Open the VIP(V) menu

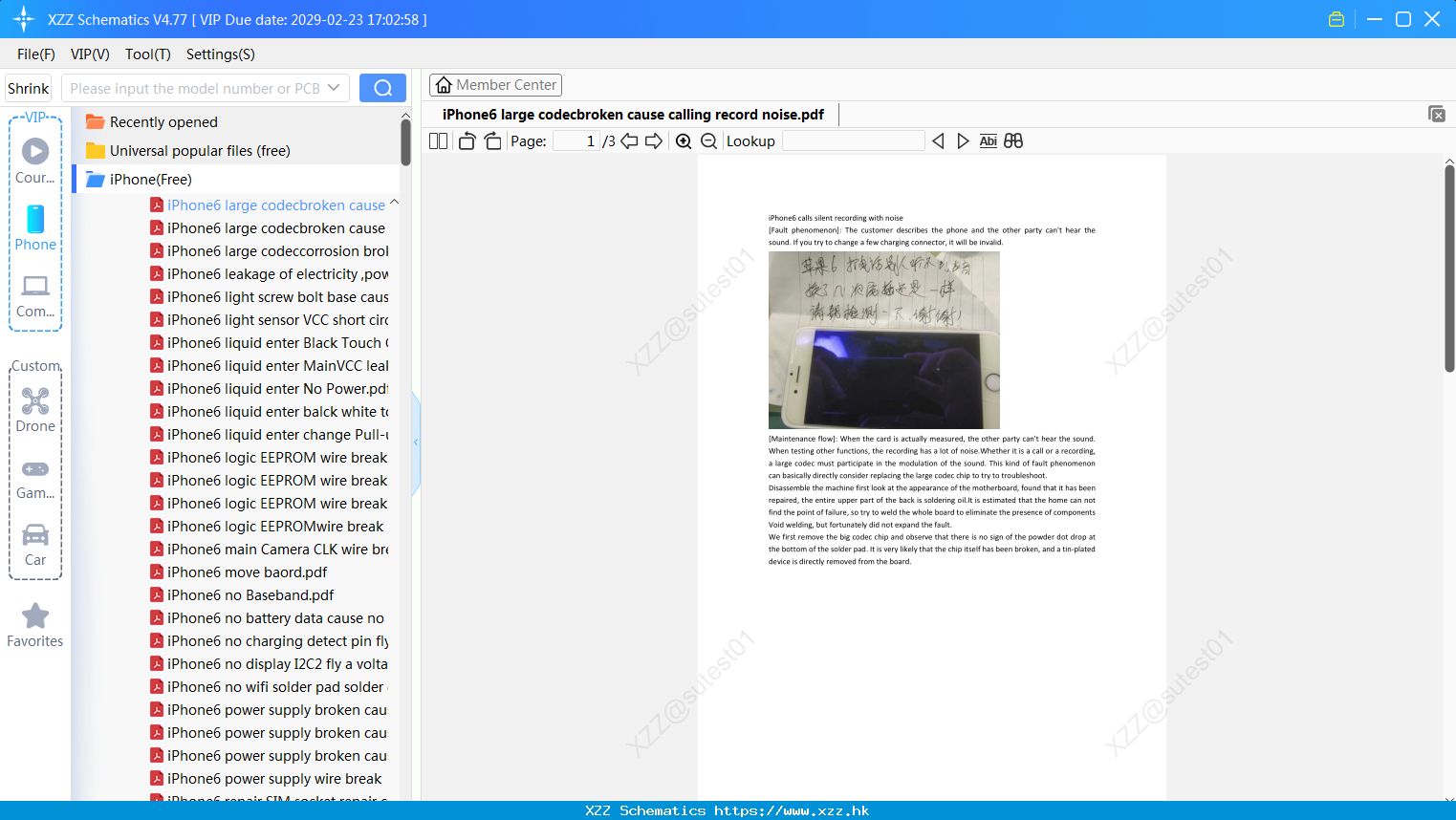(x=90, y=54)
